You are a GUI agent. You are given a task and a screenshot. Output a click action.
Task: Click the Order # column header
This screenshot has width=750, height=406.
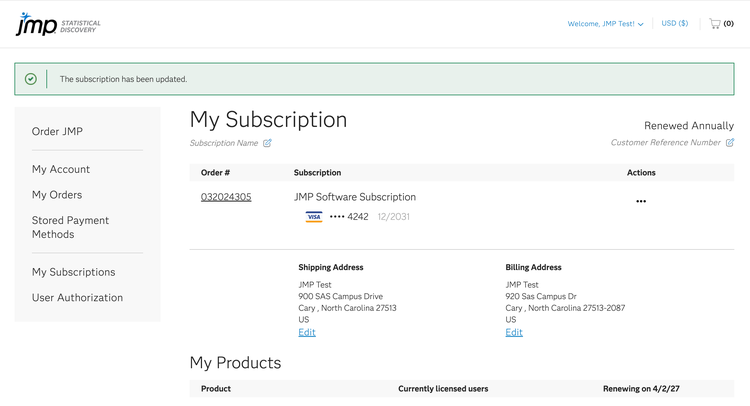pyautogui.click(x=215, y=173)
